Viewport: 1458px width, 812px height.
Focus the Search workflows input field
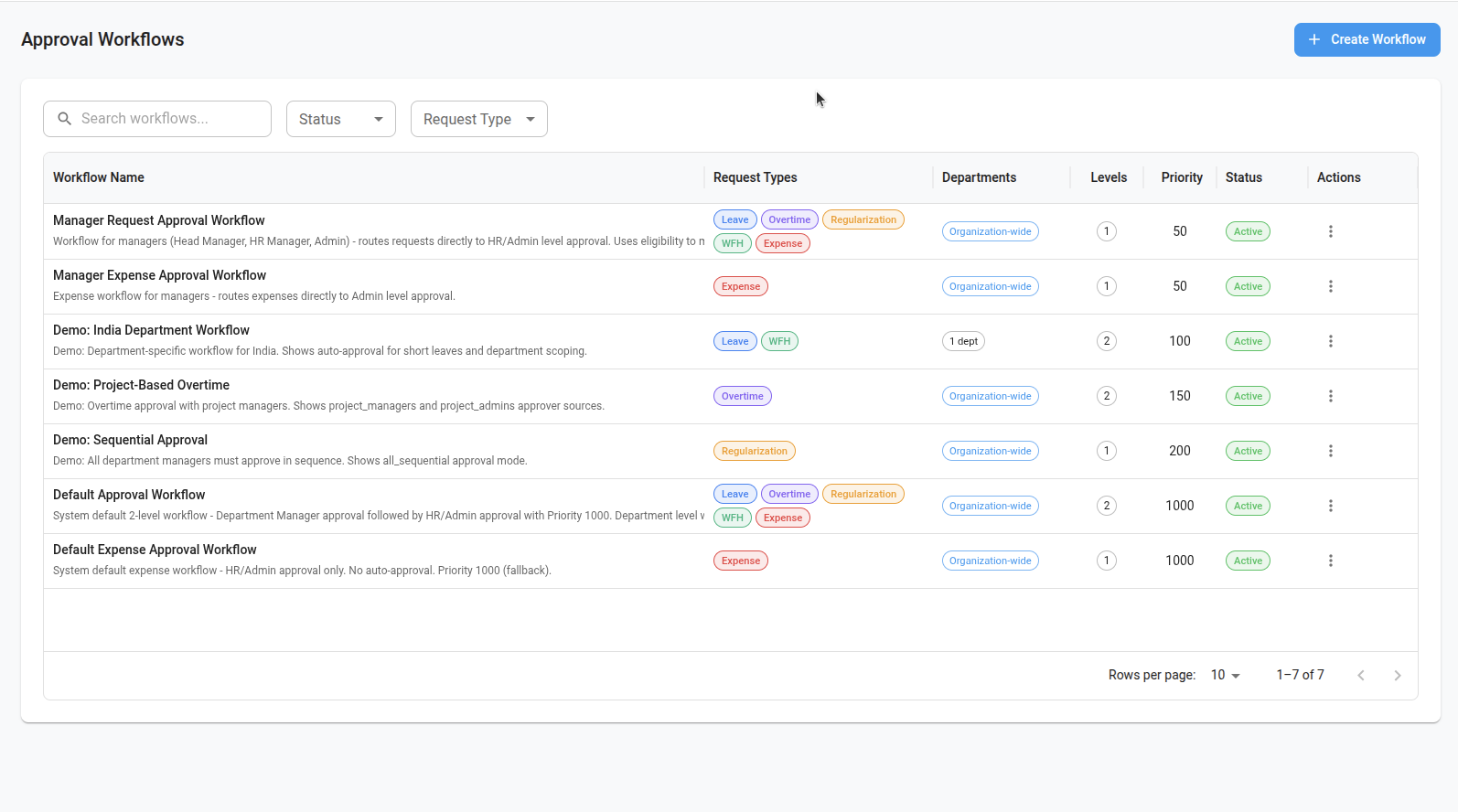click(x=169, y=119)
